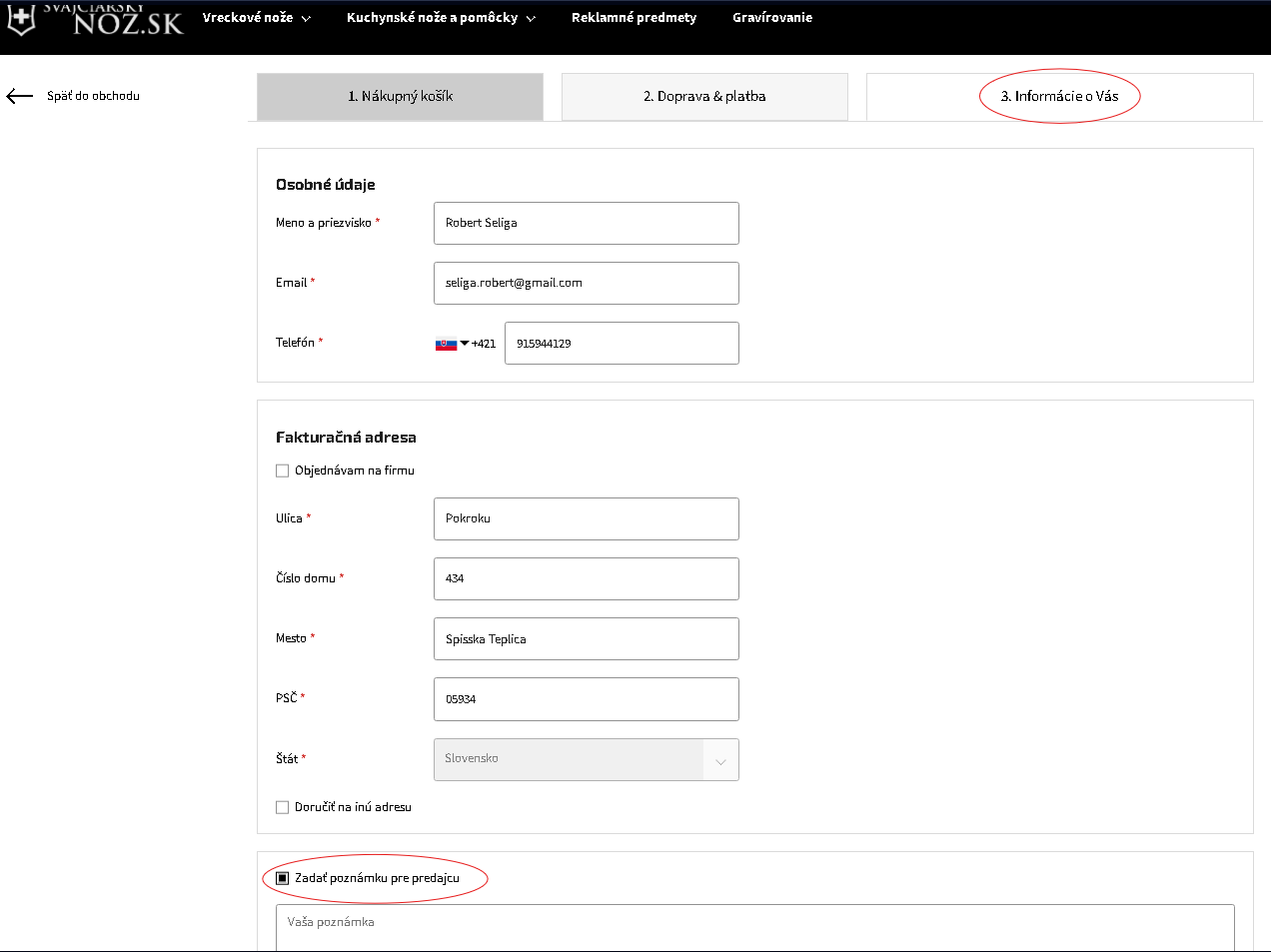Click the Číslo domu input field

(x=587, y=578)
